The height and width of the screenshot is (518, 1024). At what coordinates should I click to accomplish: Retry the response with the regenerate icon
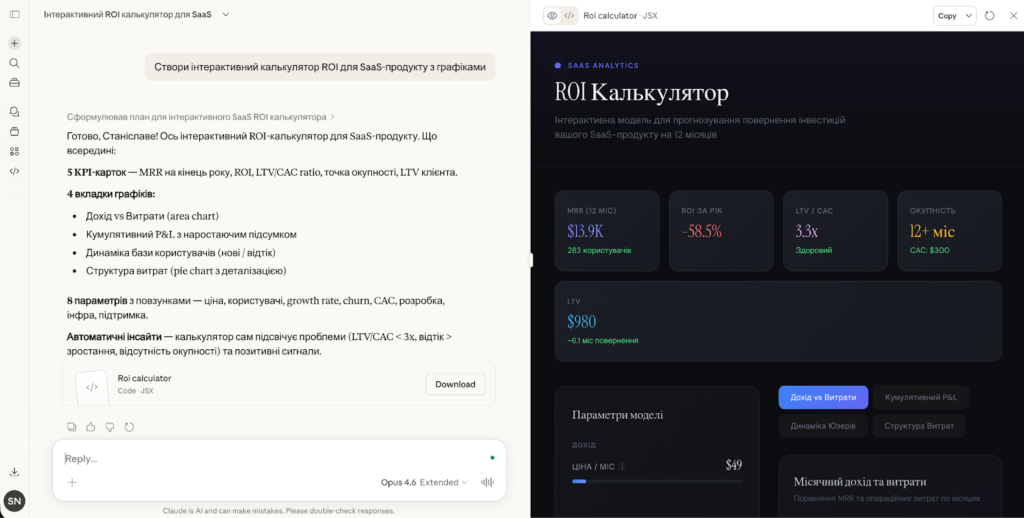click(x=129, y=427)
